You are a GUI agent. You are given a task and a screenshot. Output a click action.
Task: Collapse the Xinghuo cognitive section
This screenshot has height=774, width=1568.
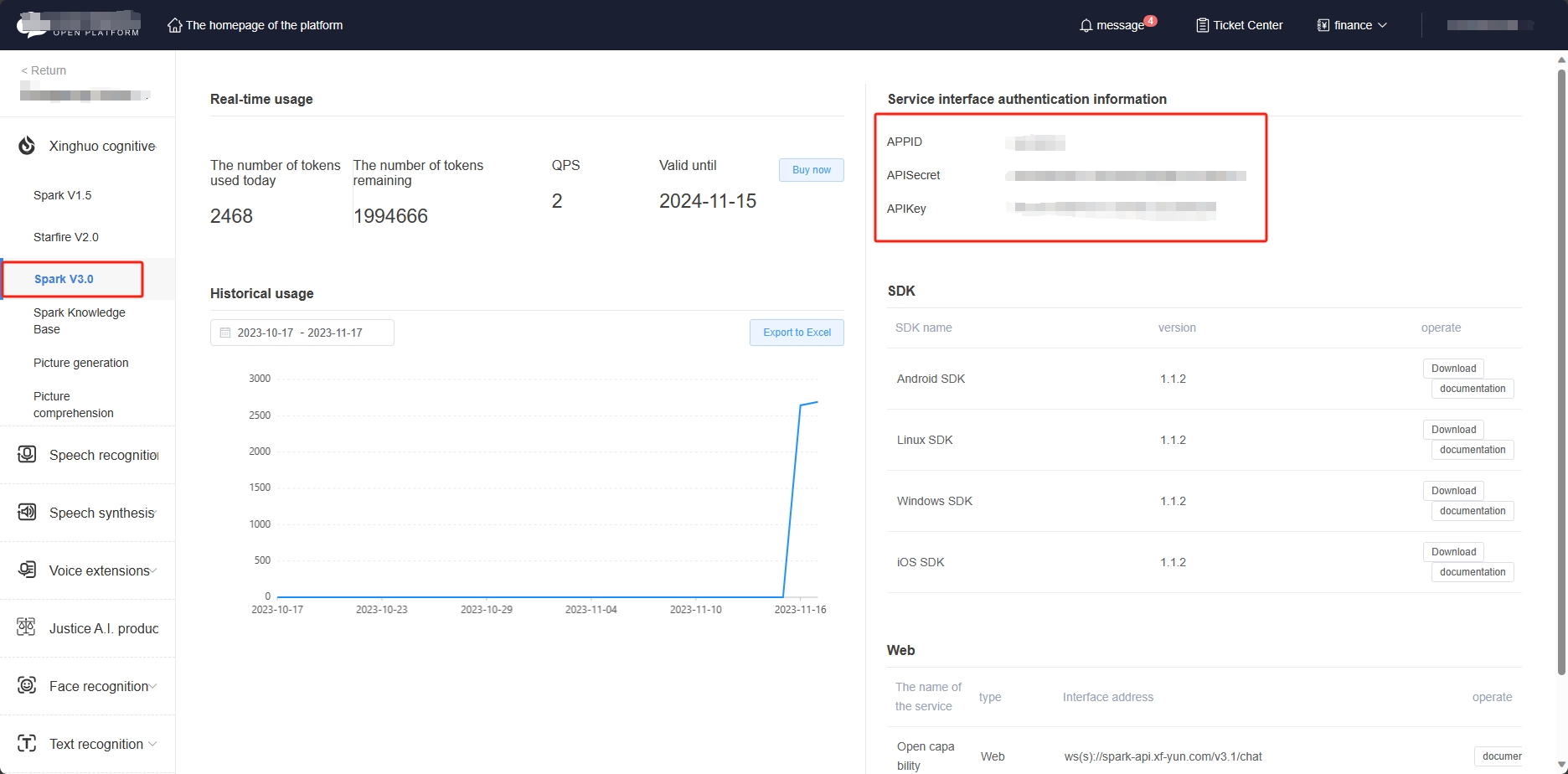pyautogui.click(x=87, y=146)
